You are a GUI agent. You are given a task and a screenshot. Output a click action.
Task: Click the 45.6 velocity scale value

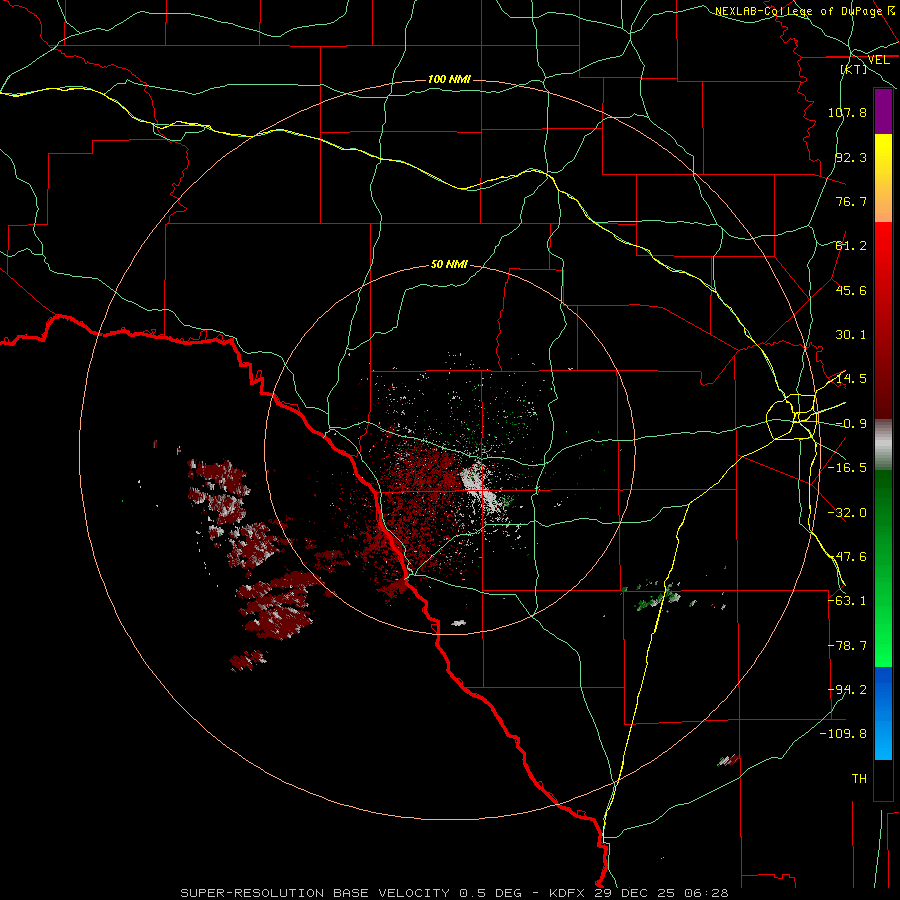pos(851,290)
